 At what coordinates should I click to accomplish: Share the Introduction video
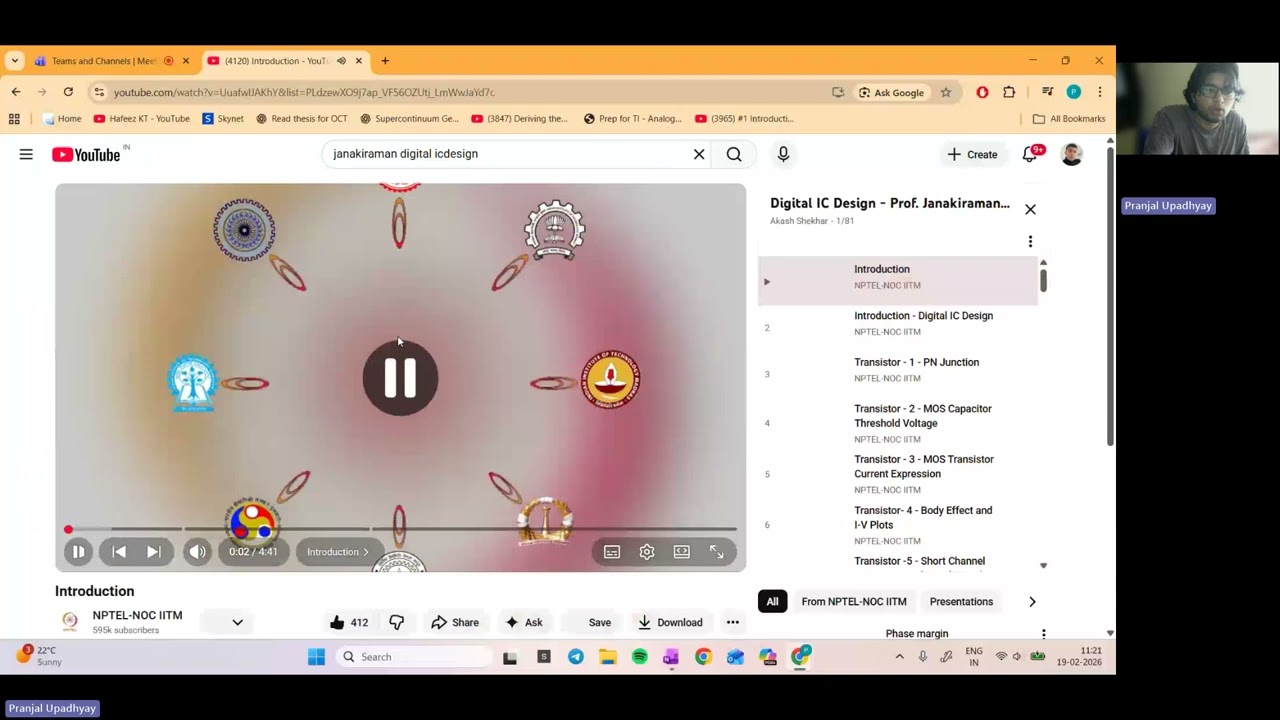(455, 622)
